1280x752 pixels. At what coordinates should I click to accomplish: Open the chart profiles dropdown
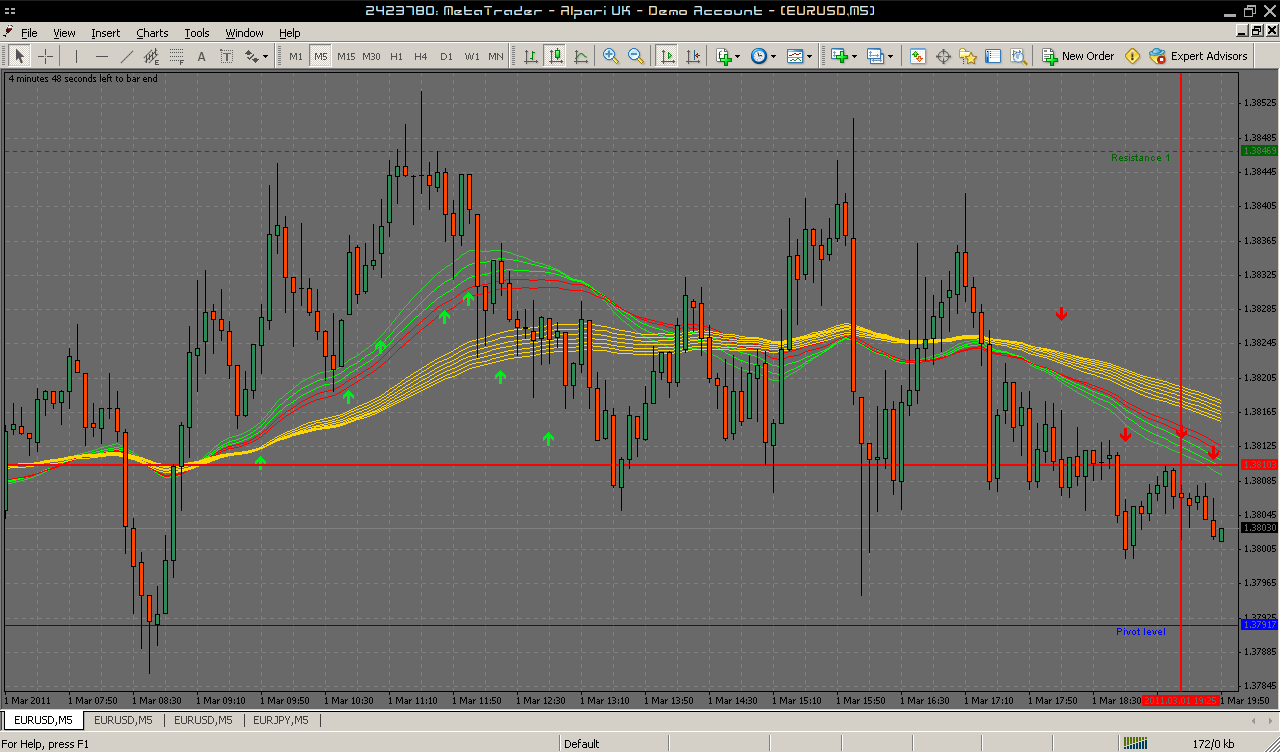879,56
